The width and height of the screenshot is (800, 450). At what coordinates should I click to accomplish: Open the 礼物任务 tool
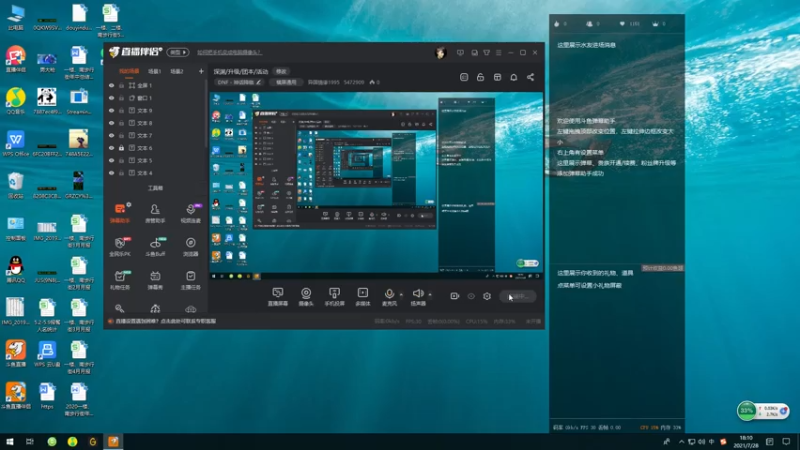click(120, 280)
